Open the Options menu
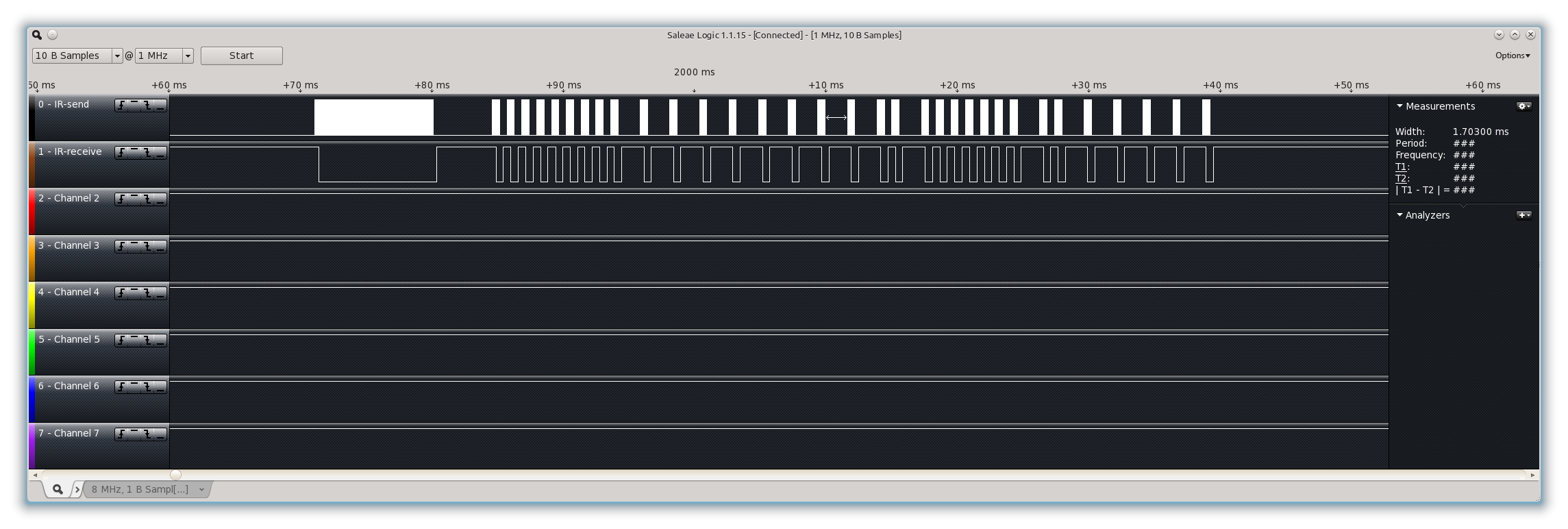 pos(1513,56)
